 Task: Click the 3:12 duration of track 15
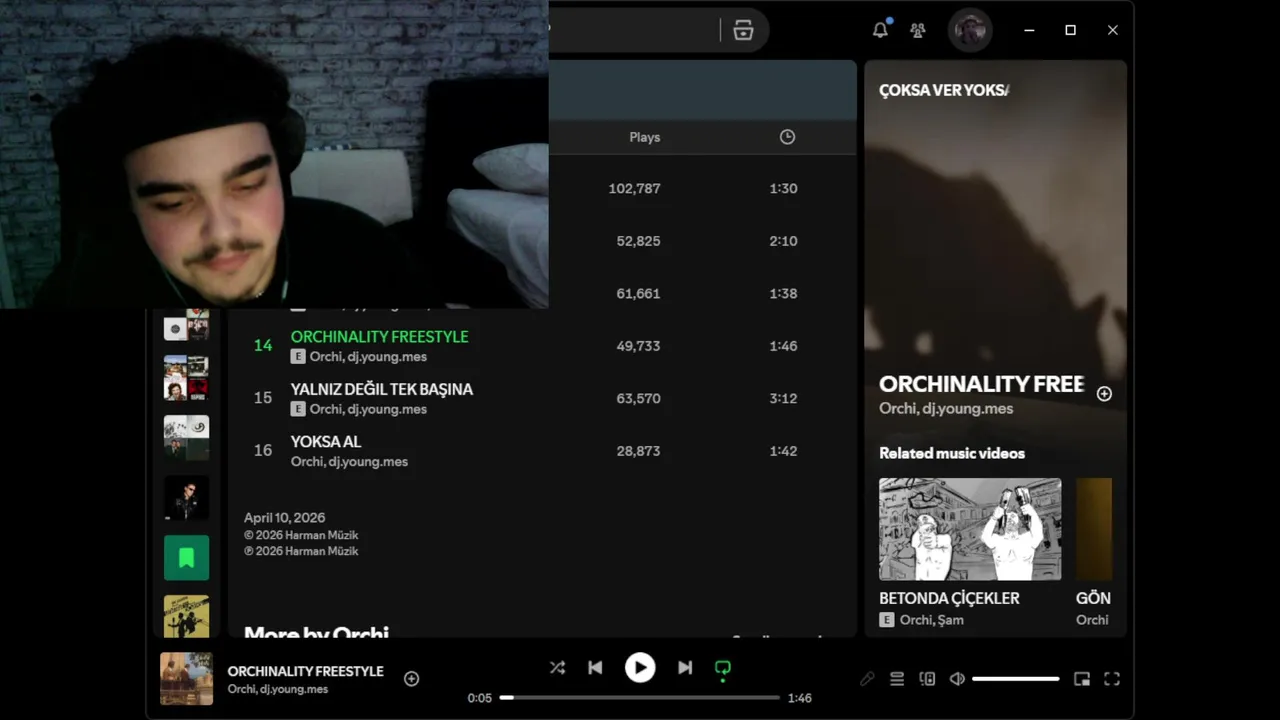pos(783,398)
